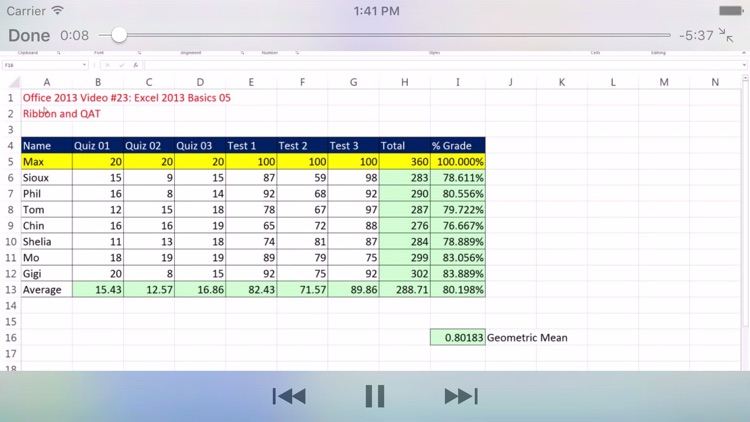750x422 pixels.
Task: Skip ahead with the next track button
Action: (x=461, y=396)
